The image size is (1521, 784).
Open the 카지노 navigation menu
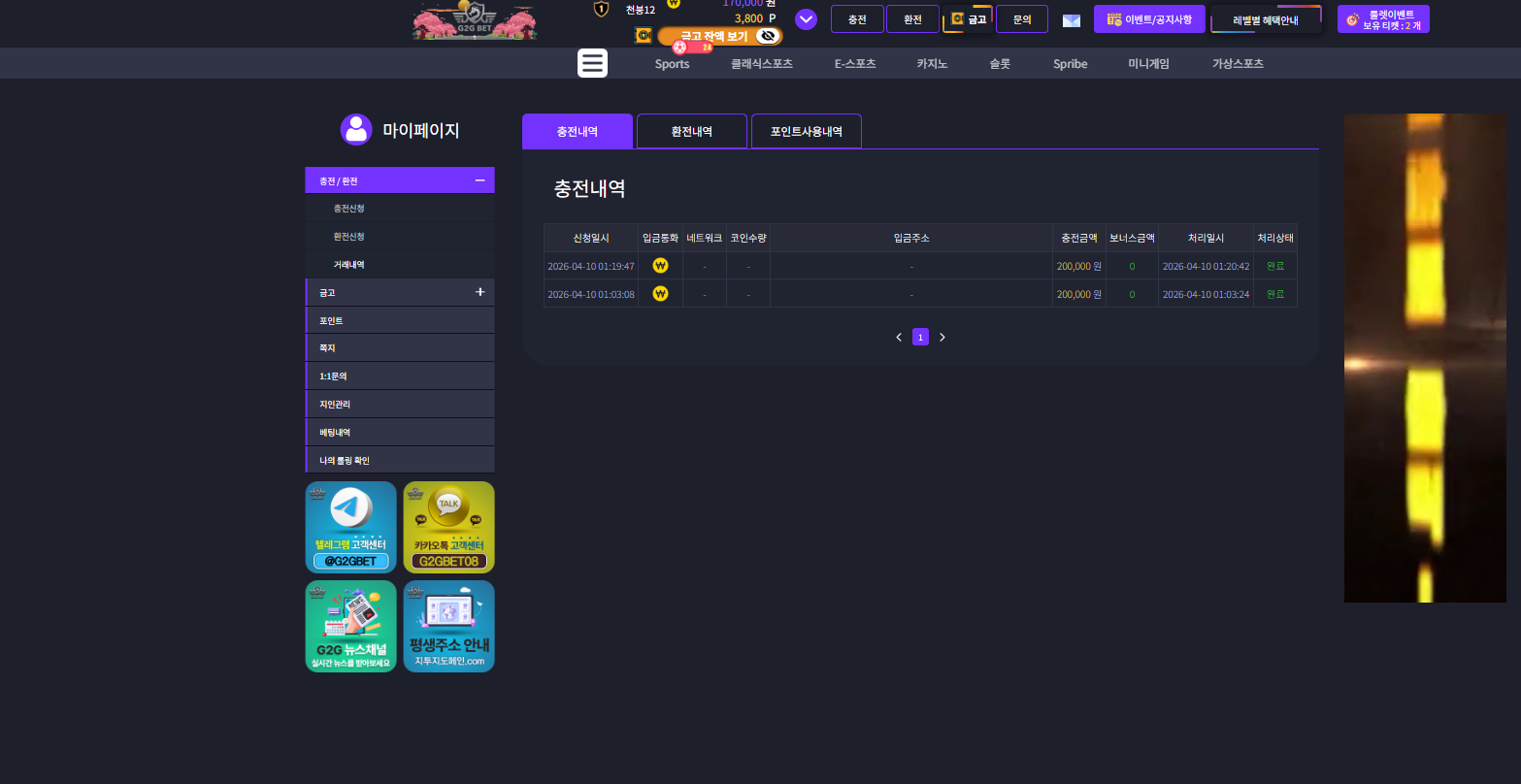coord(932,64)
